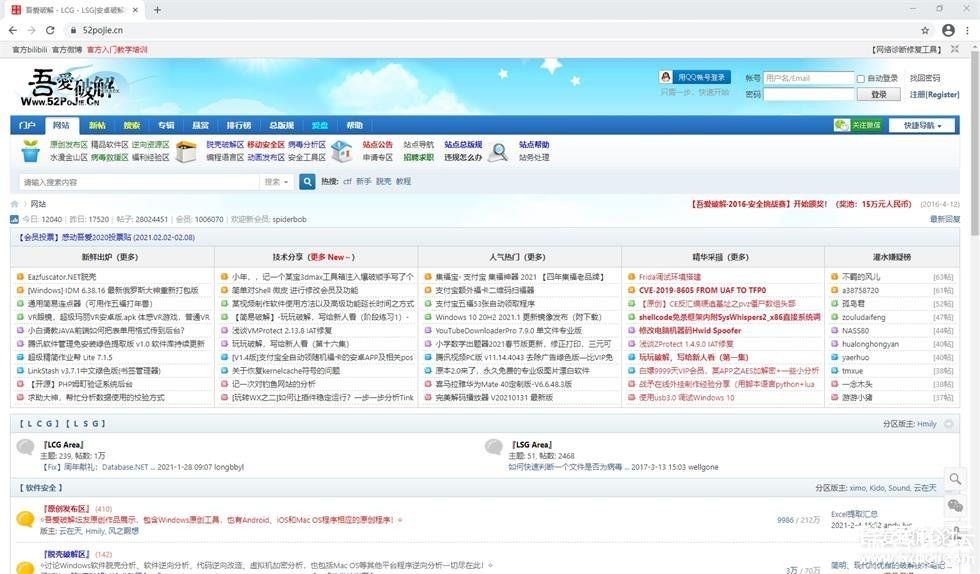Click the house icon beside 站点公告
The height and width of the screenshot is (574, 980).
341,151
